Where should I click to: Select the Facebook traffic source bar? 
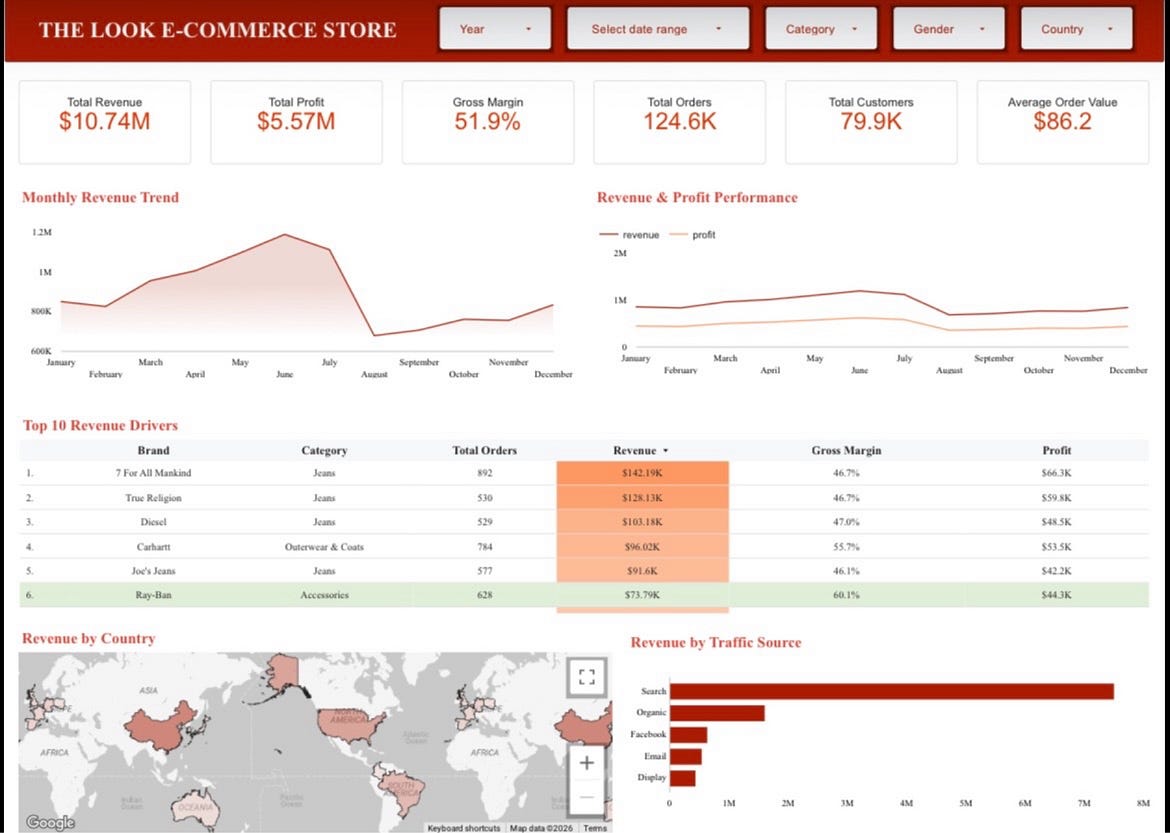click(688, 734)
